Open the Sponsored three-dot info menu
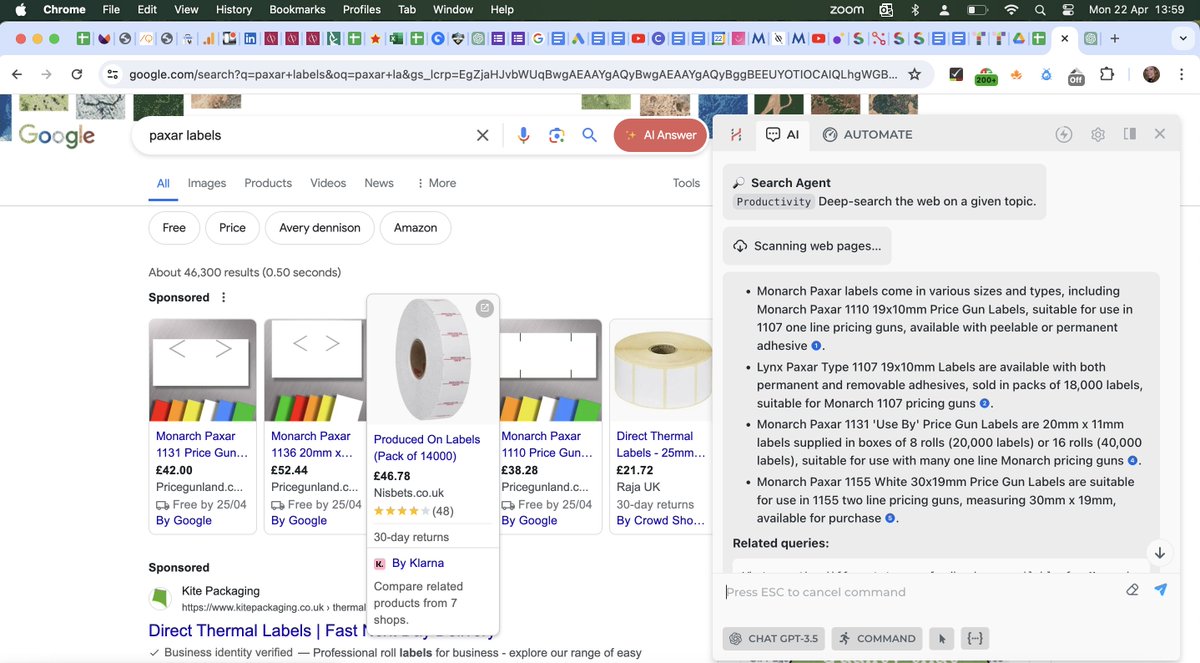This screenshot has width=1200, height=663. [224, 297]
